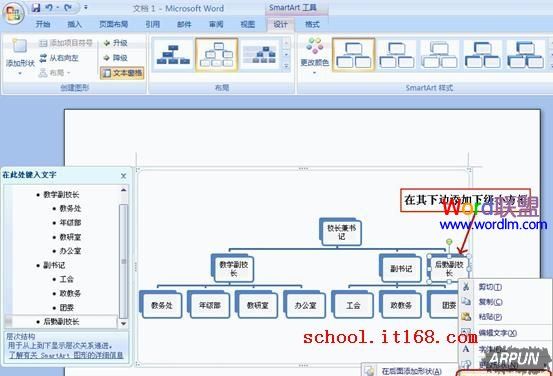The image size is (553, 376).
Task: Click 办公室 entry in the text pane
Action: (x=70, y=251)
